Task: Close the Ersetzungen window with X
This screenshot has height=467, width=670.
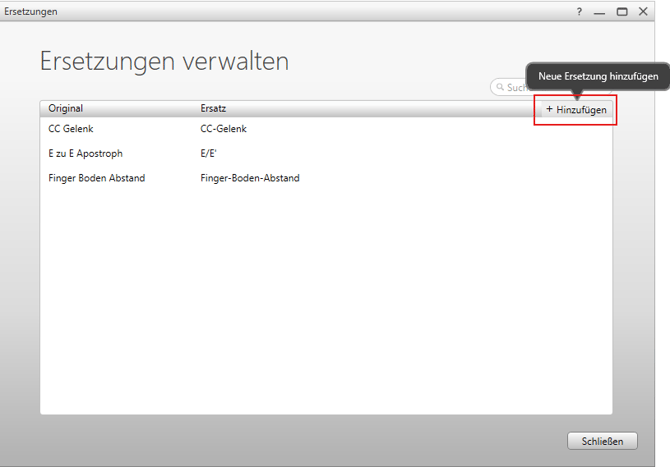Action: (643, 12)
